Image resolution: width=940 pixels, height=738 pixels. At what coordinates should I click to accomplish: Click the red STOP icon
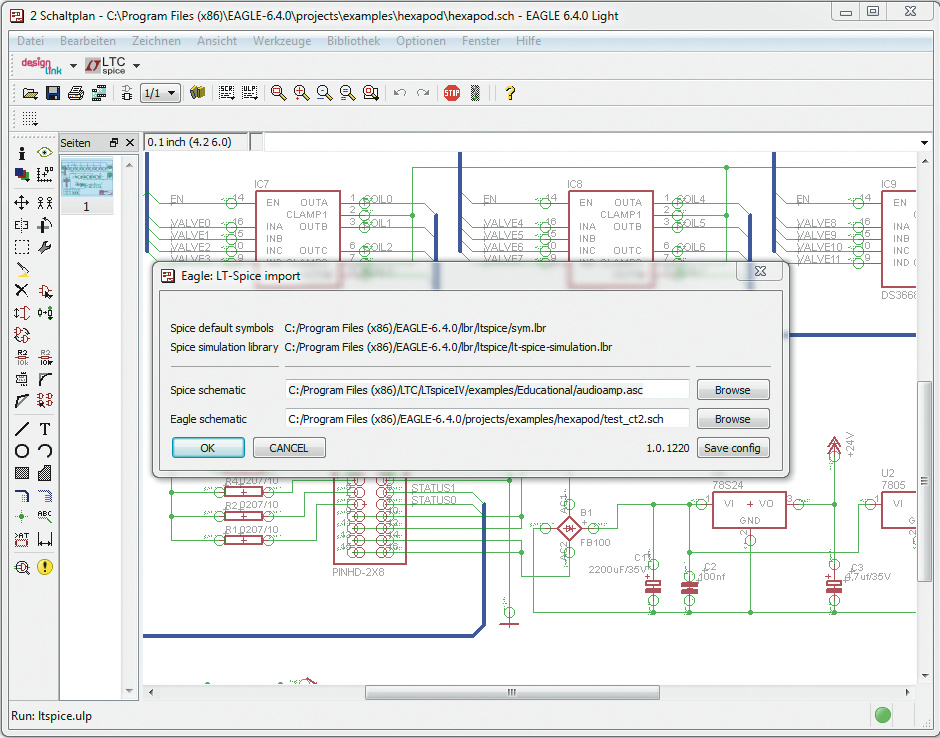452,93
